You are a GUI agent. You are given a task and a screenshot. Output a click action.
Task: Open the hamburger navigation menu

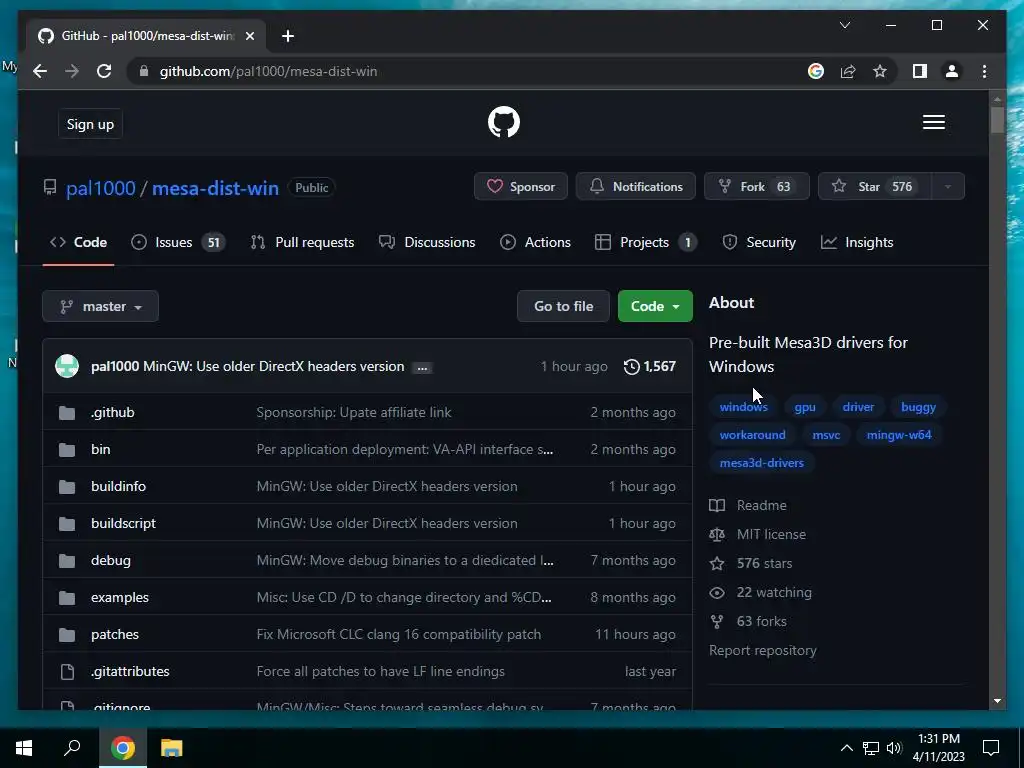point(934,122)
